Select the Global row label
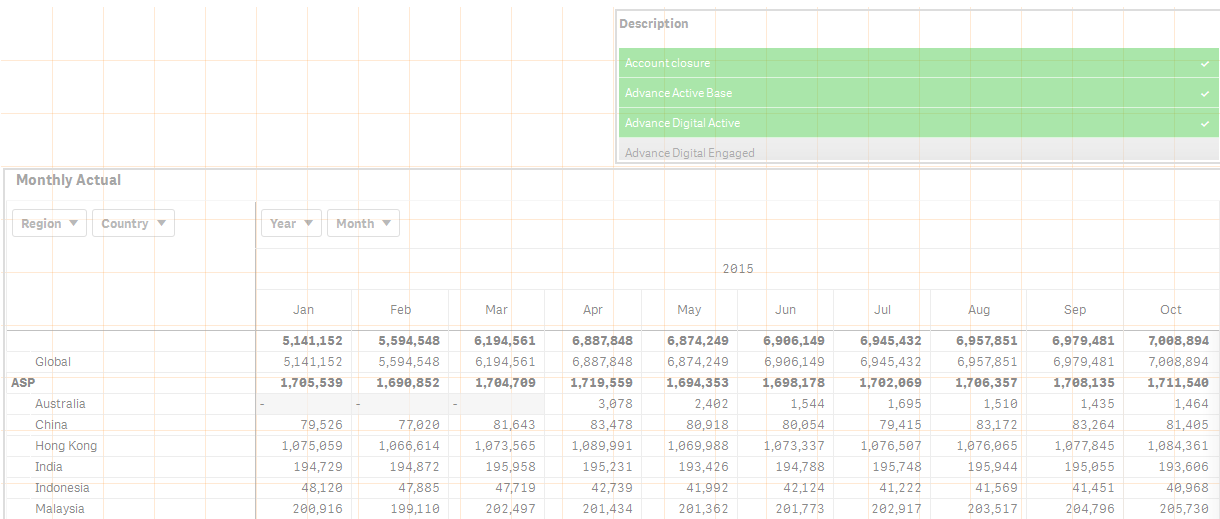The height and width of the screenshot is (519, 1220). 53,362
